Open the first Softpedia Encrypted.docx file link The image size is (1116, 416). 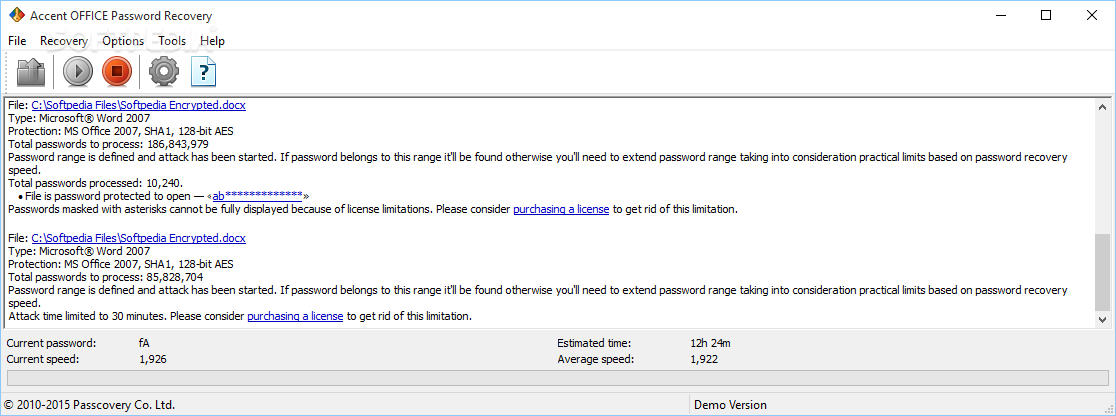(138, 105)
